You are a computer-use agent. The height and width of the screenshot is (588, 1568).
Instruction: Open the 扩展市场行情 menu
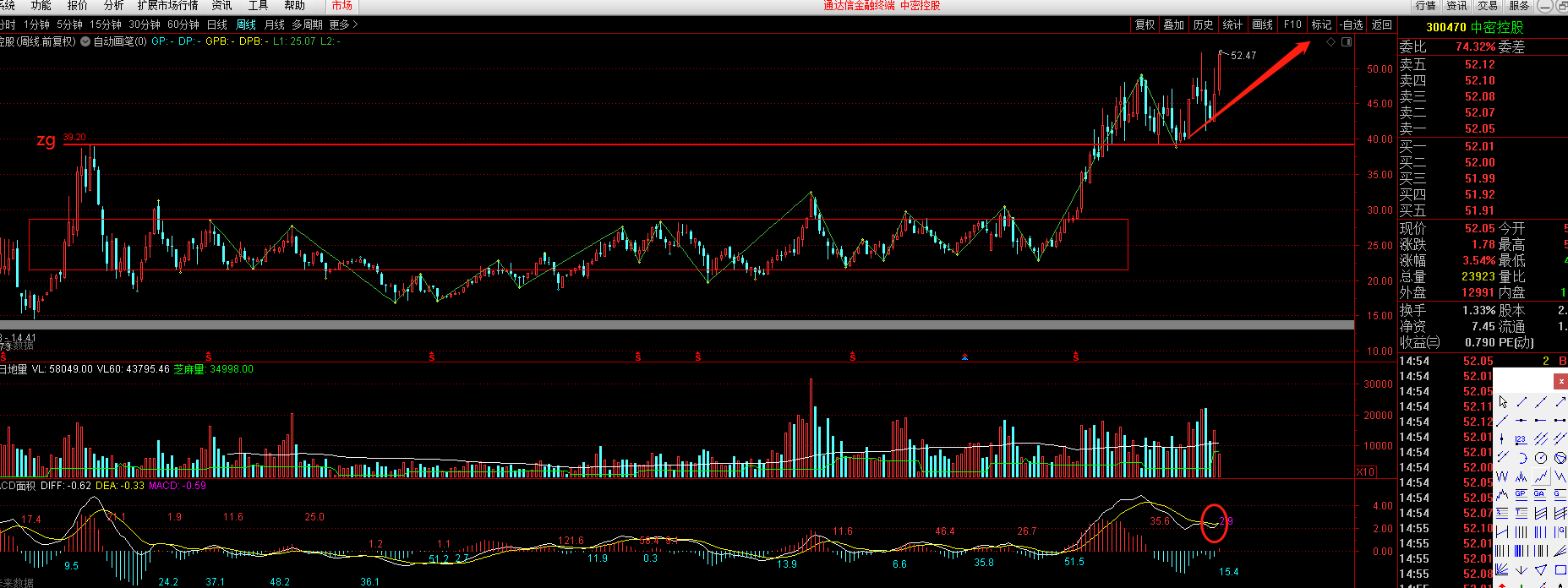167,6
